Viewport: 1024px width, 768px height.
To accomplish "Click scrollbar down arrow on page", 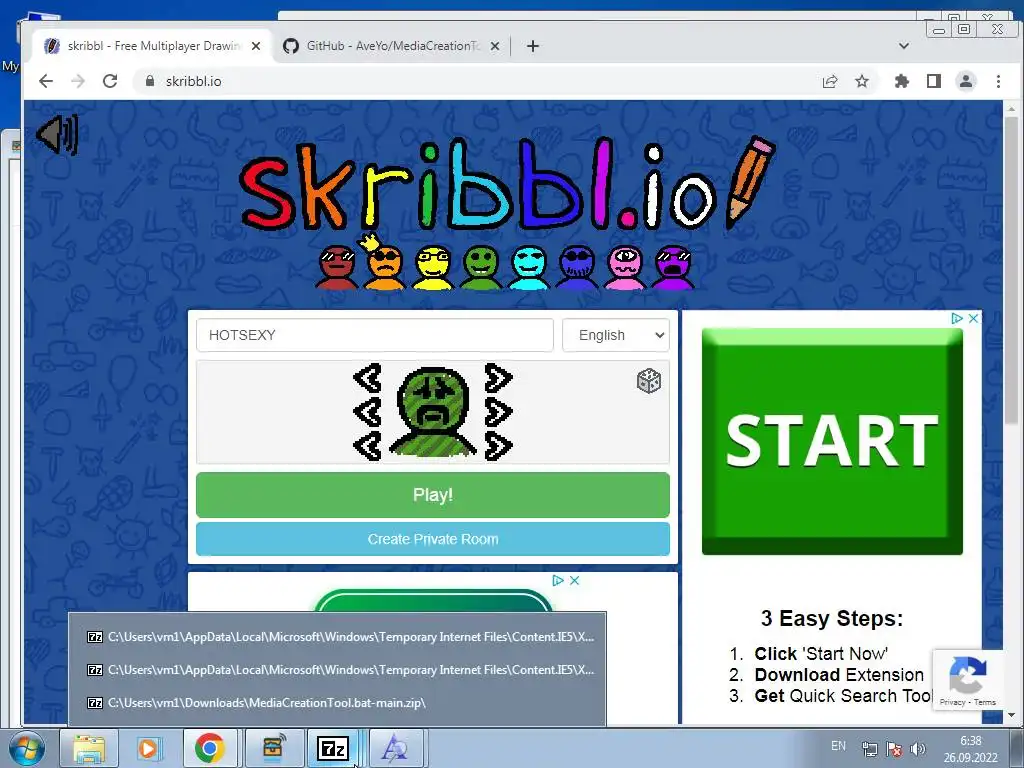I will click(1012, 714).
